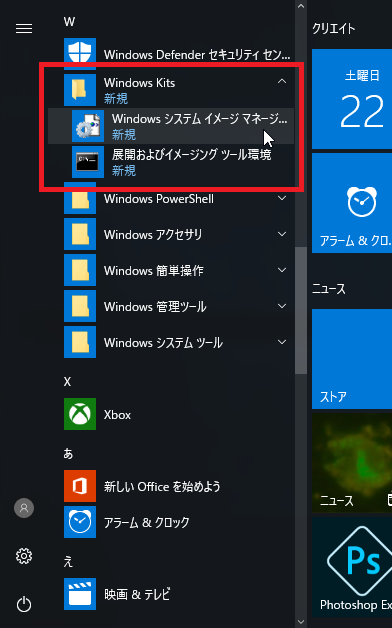This screenshot has height=628, width=392.
Task: Click the user account icon
Action: [x=24, y=508]
